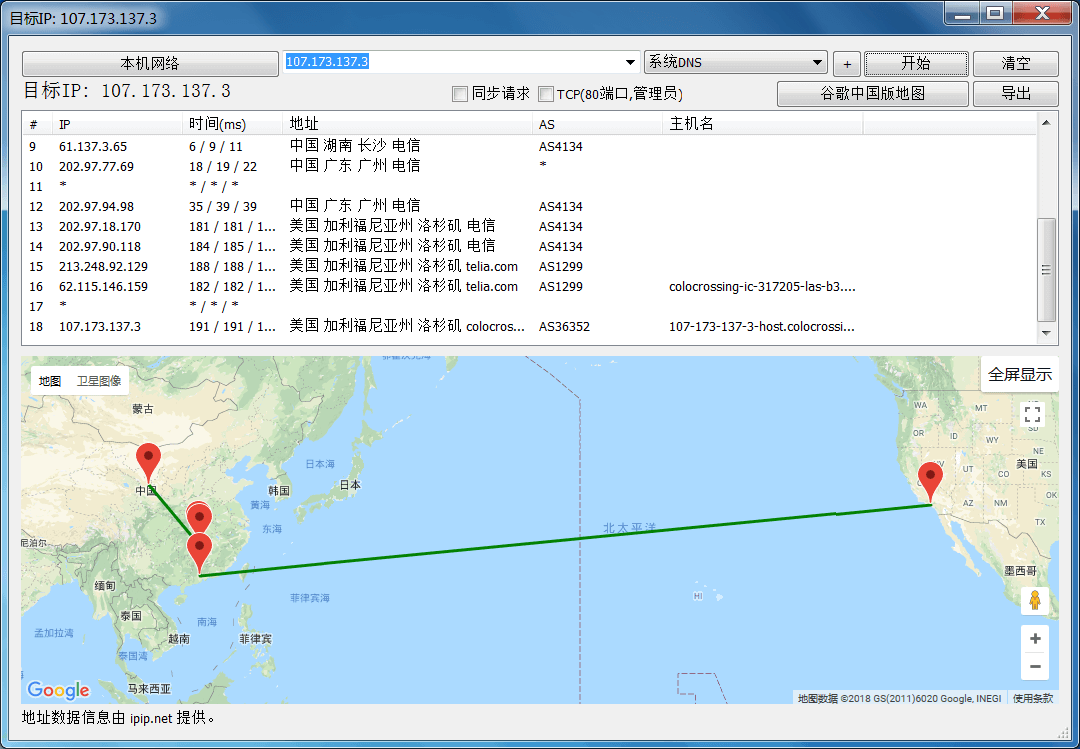Open the 使用条款 link on map

(1032, 698)
